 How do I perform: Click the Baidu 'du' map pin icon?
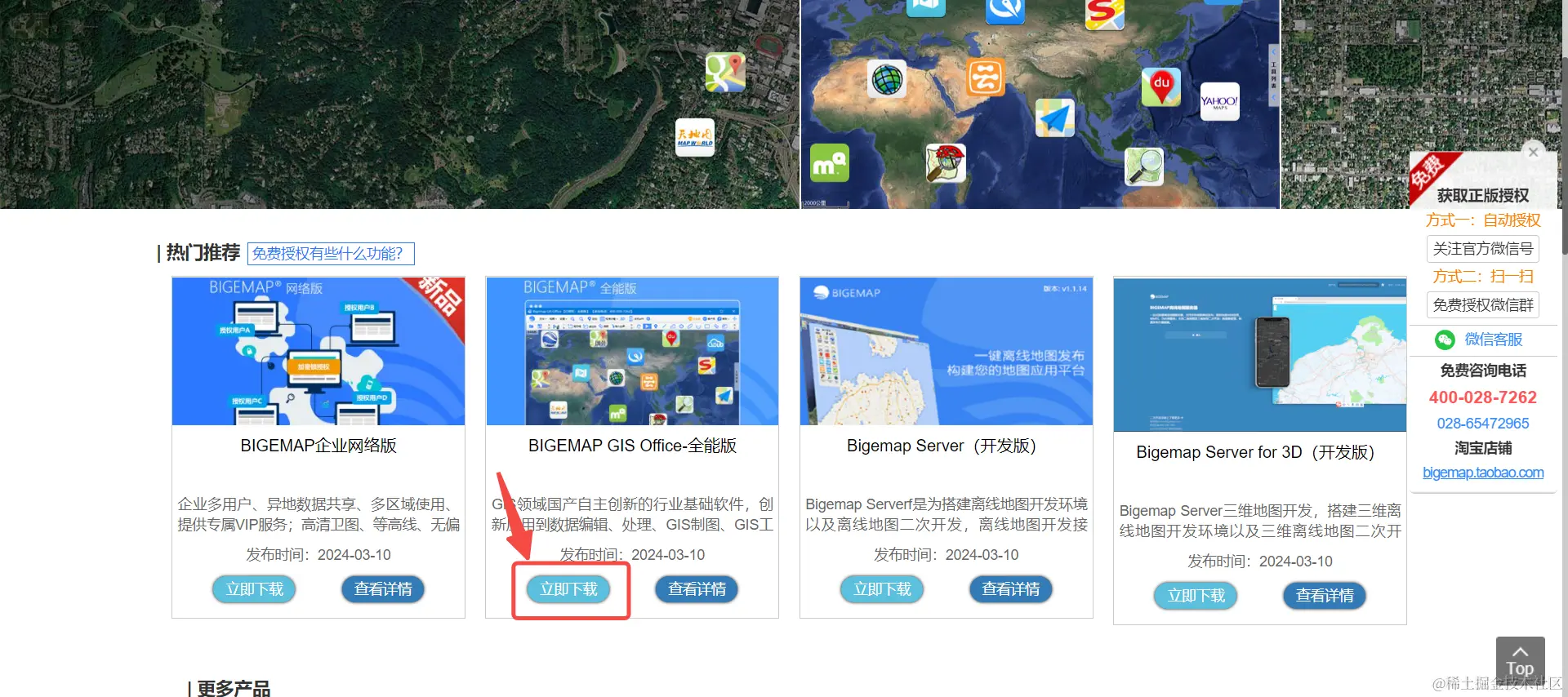(1161, 87)
